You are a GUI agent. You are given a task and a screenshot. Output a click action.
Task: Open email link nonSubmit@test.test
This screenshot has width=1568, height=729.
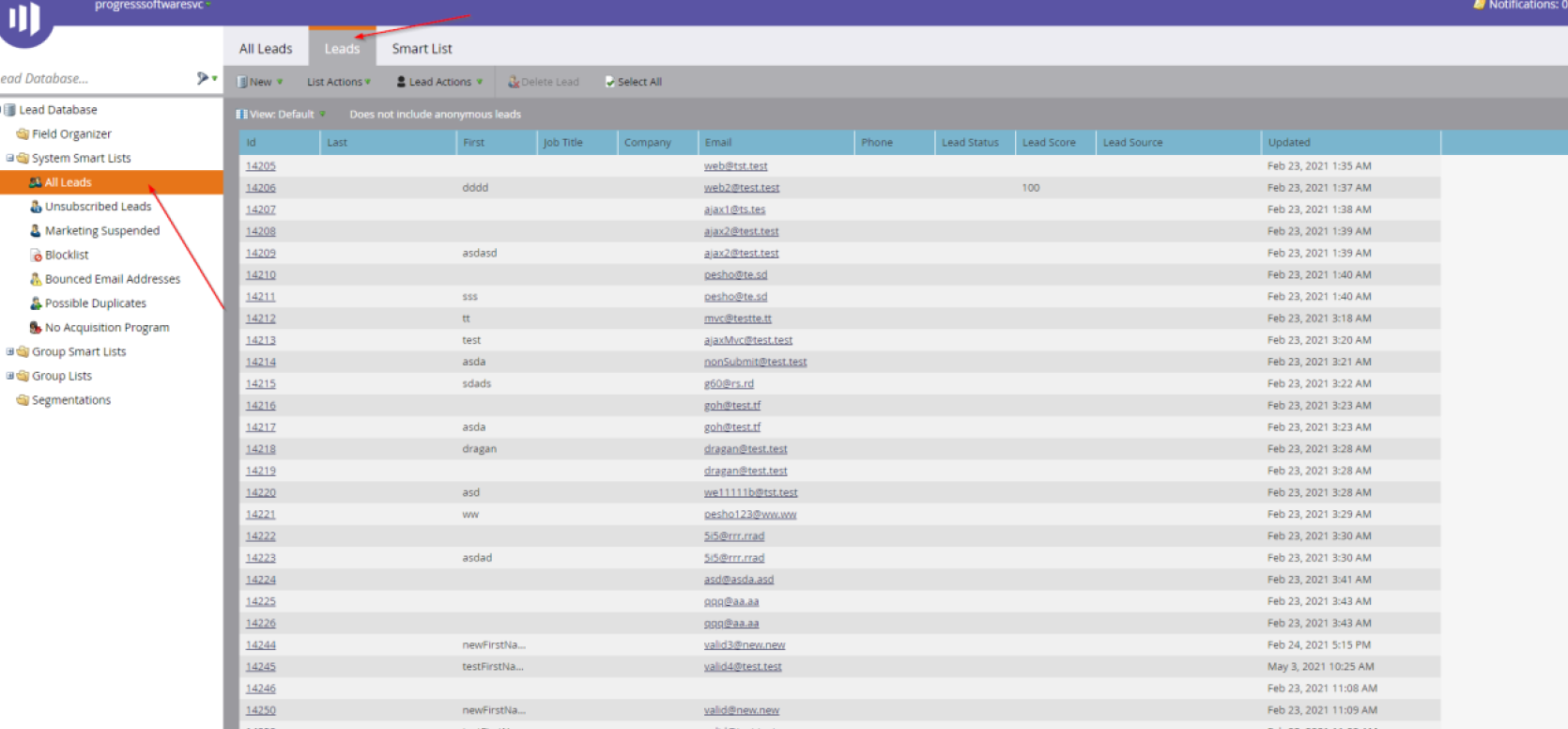tap(755, 361)
